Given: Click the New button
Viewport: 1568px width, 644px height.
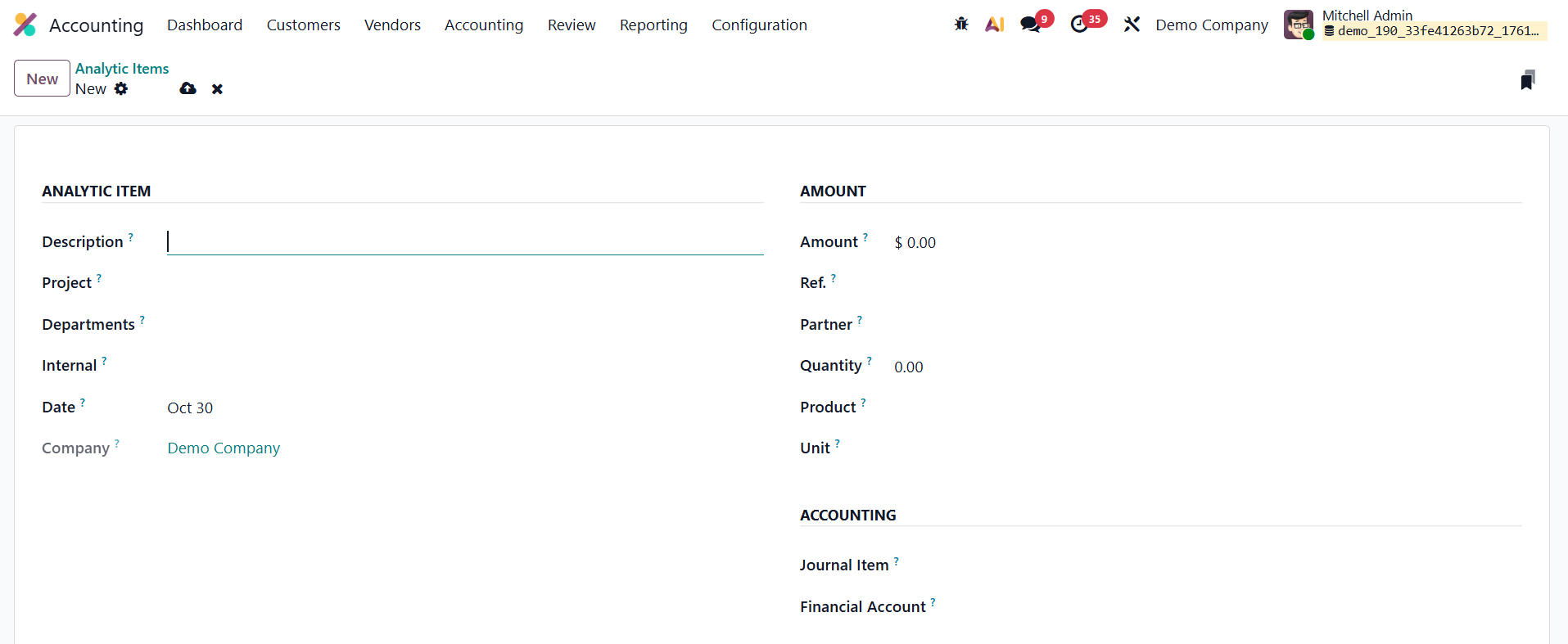Looking at the screenshot, I should point(42,79).
